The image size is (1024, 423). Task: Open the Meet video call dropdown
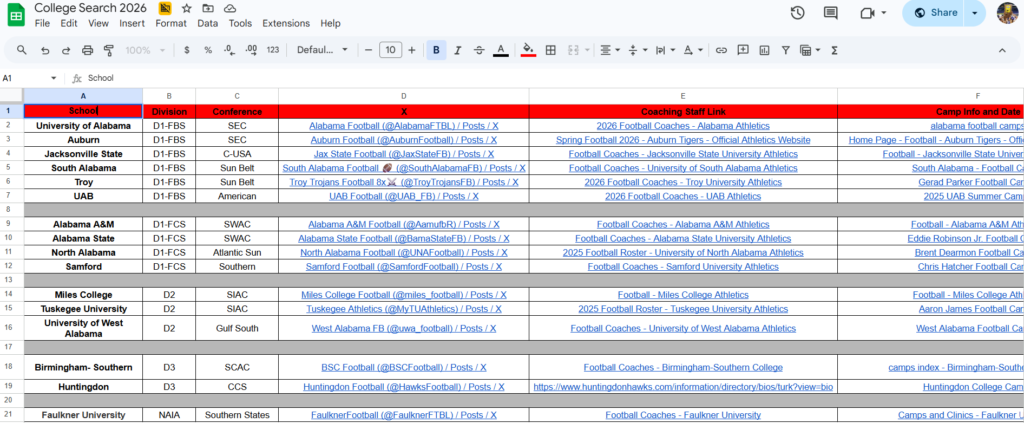point(884,13)
